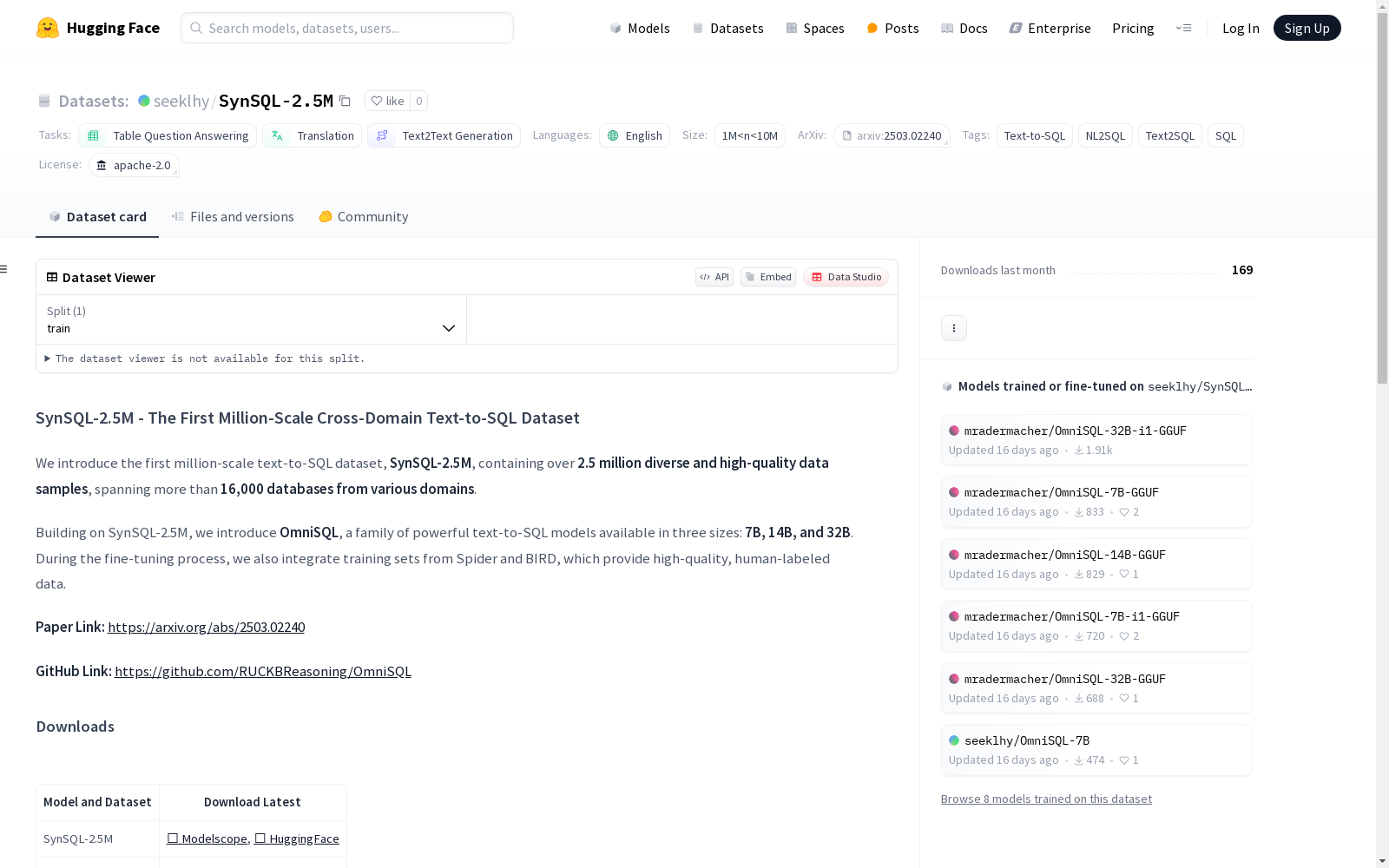The height and width of the screenshot is (868, 1389).
Task: Open the API button in Dataset Viewer
Action: coord(714,277)
